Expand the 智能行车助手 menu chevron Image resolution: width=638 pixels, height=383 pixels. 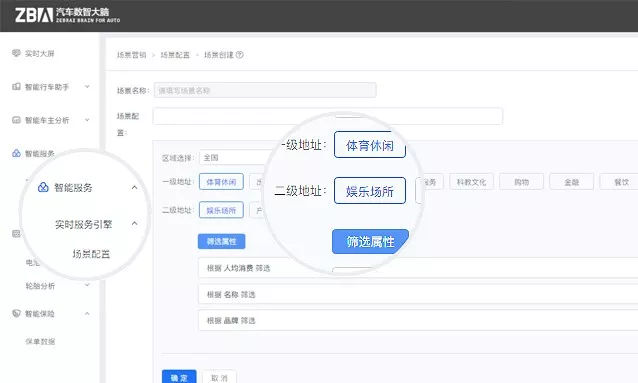87,87
